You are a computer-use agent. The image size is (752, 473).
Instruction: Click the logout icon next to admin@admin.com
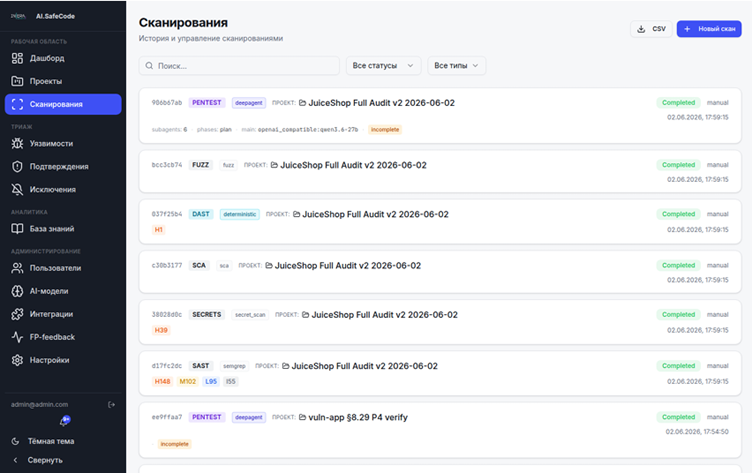(111, 405)
